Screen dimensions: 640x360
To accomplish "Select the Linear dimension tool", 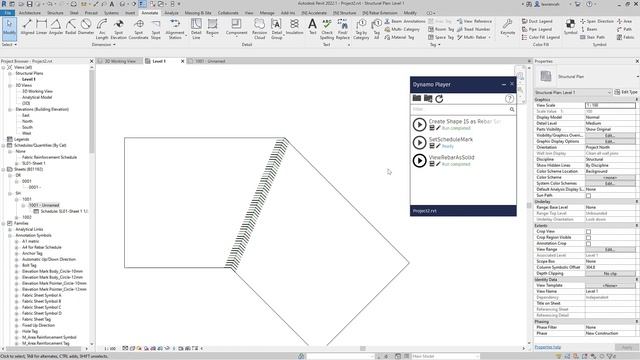I will 42,27.
